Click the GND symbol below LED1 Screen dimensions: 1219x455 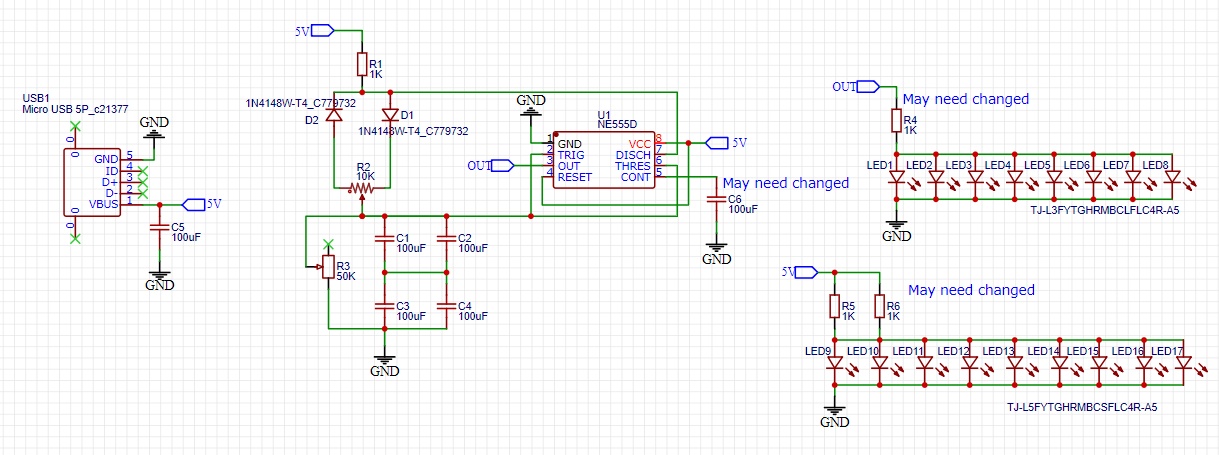(896, 230)
